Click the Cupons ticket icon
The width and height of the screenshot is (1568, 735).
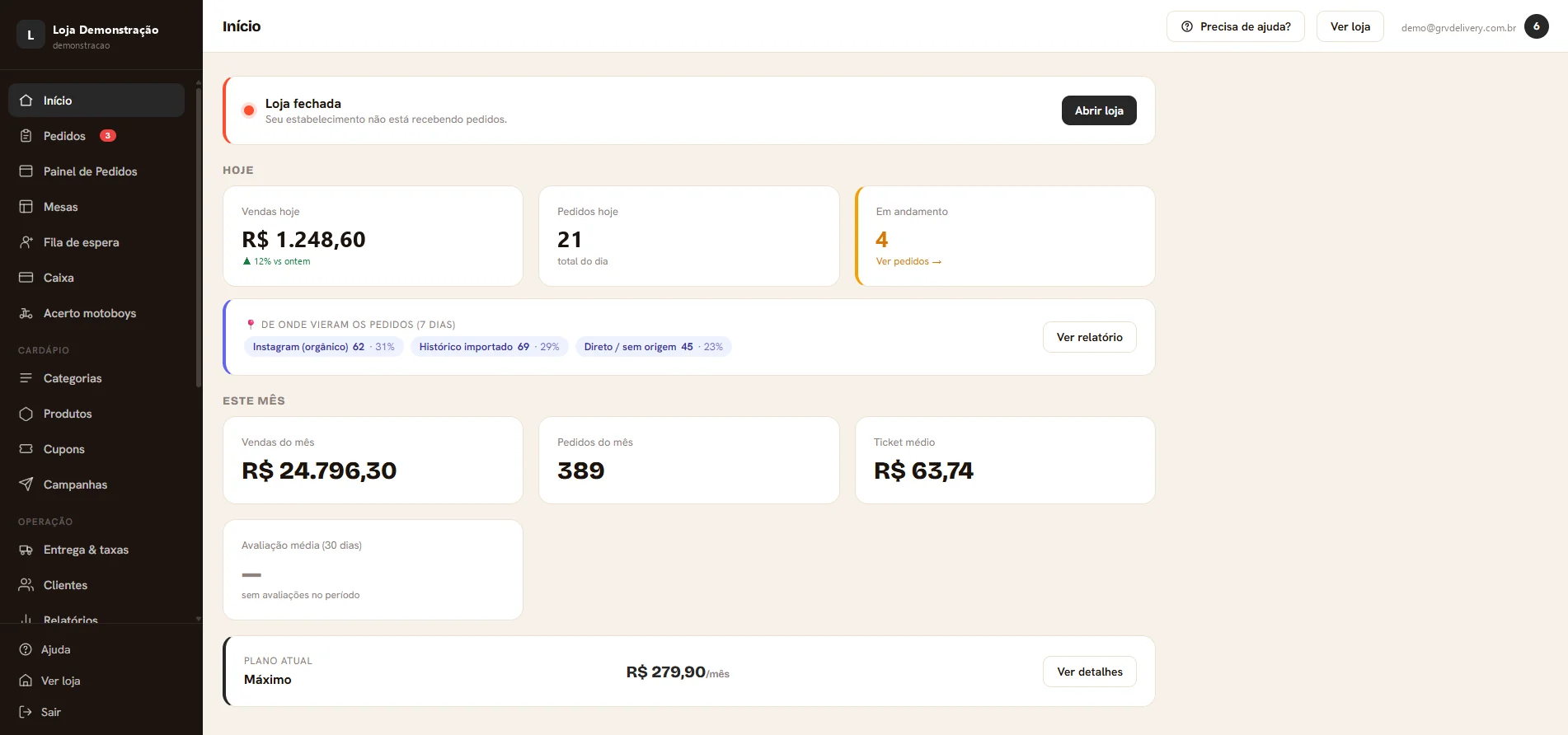coord(26,449)
